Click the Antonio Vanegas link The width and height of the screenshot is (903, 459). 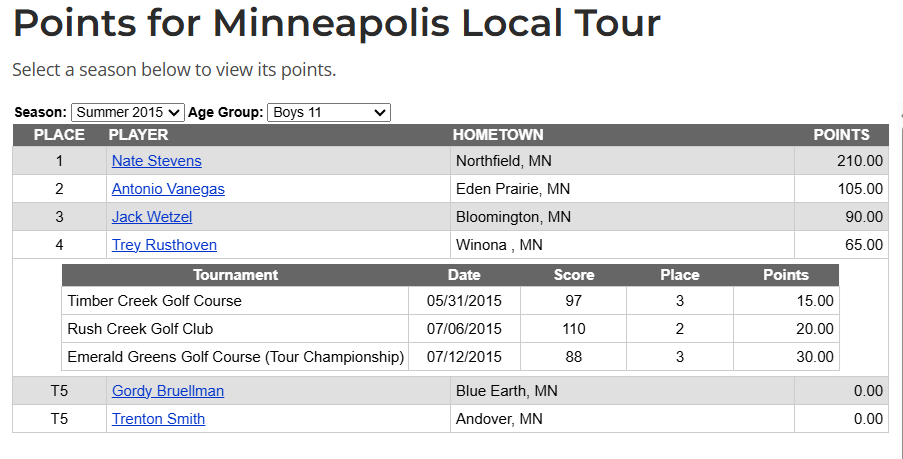[x=168, y=189]
